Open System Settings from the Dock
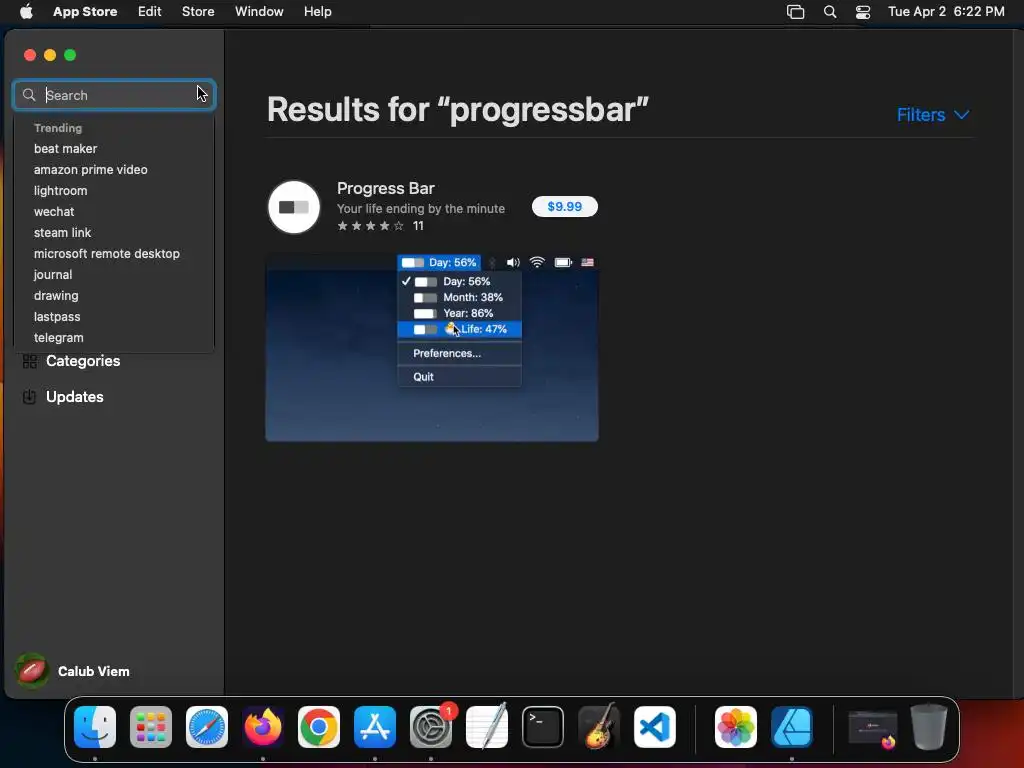1024x768 pixels. click(x=431, y=727)
